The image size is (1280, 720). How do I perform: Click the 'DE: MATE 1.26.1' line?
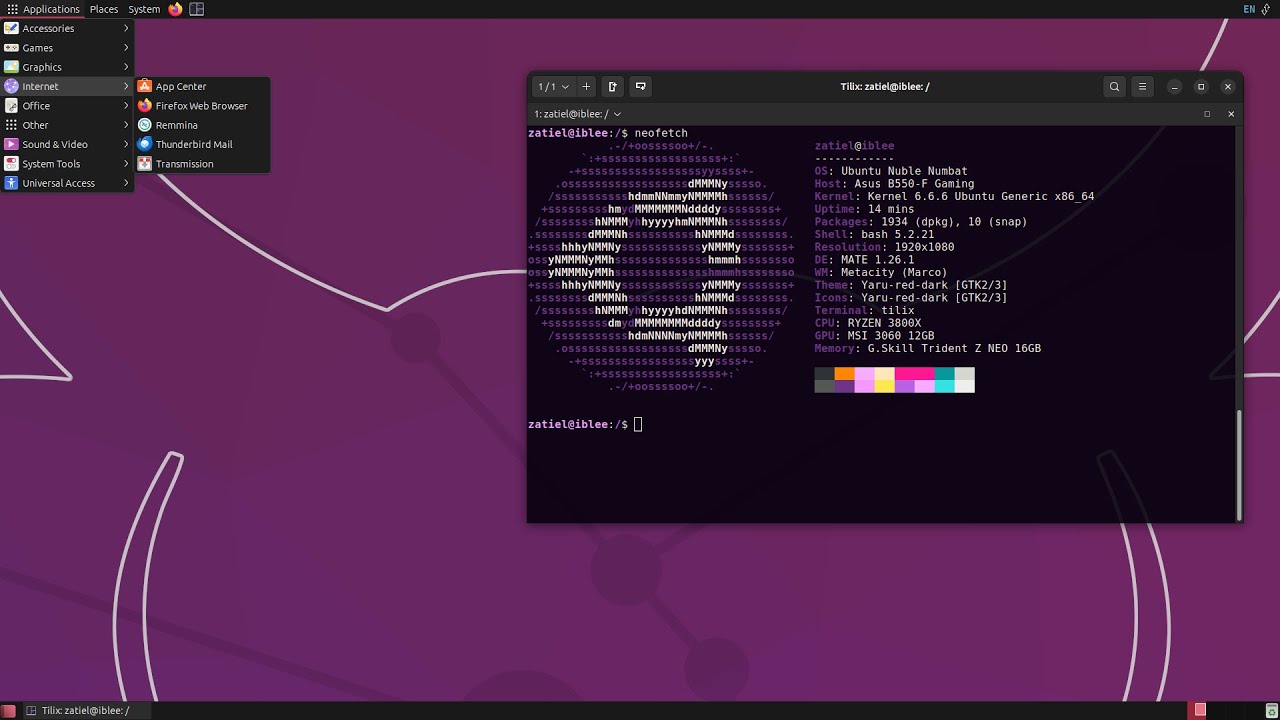click(864, 260)
